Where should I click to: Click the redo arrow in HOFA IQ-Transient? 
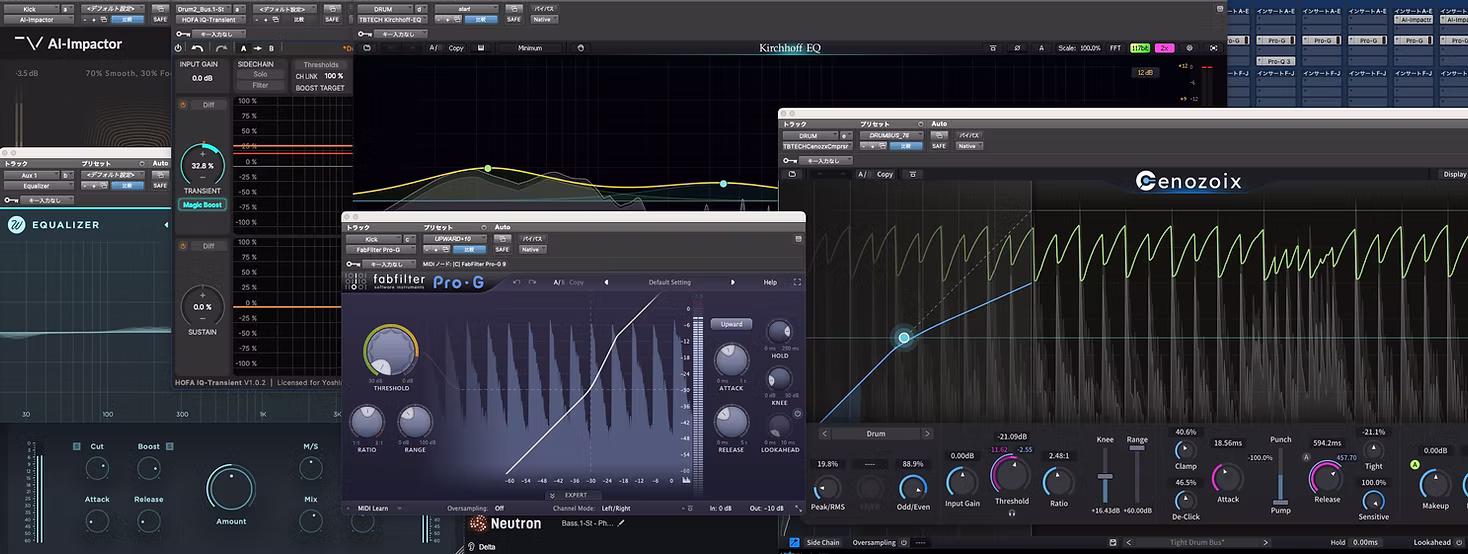[x=223, y=48]
